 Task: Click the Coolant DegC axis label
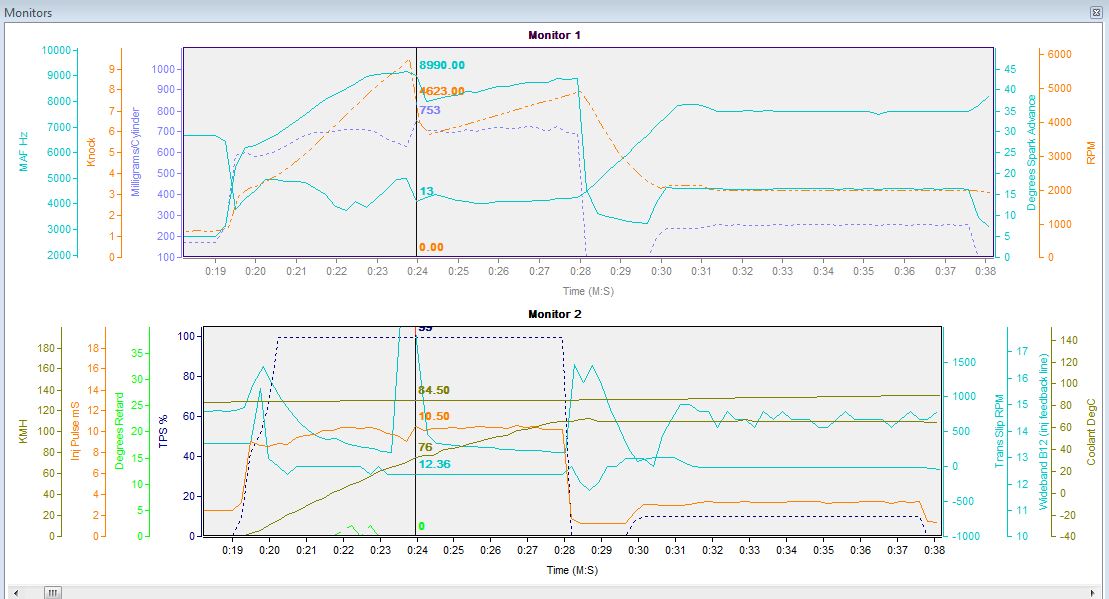(1091, 431)
